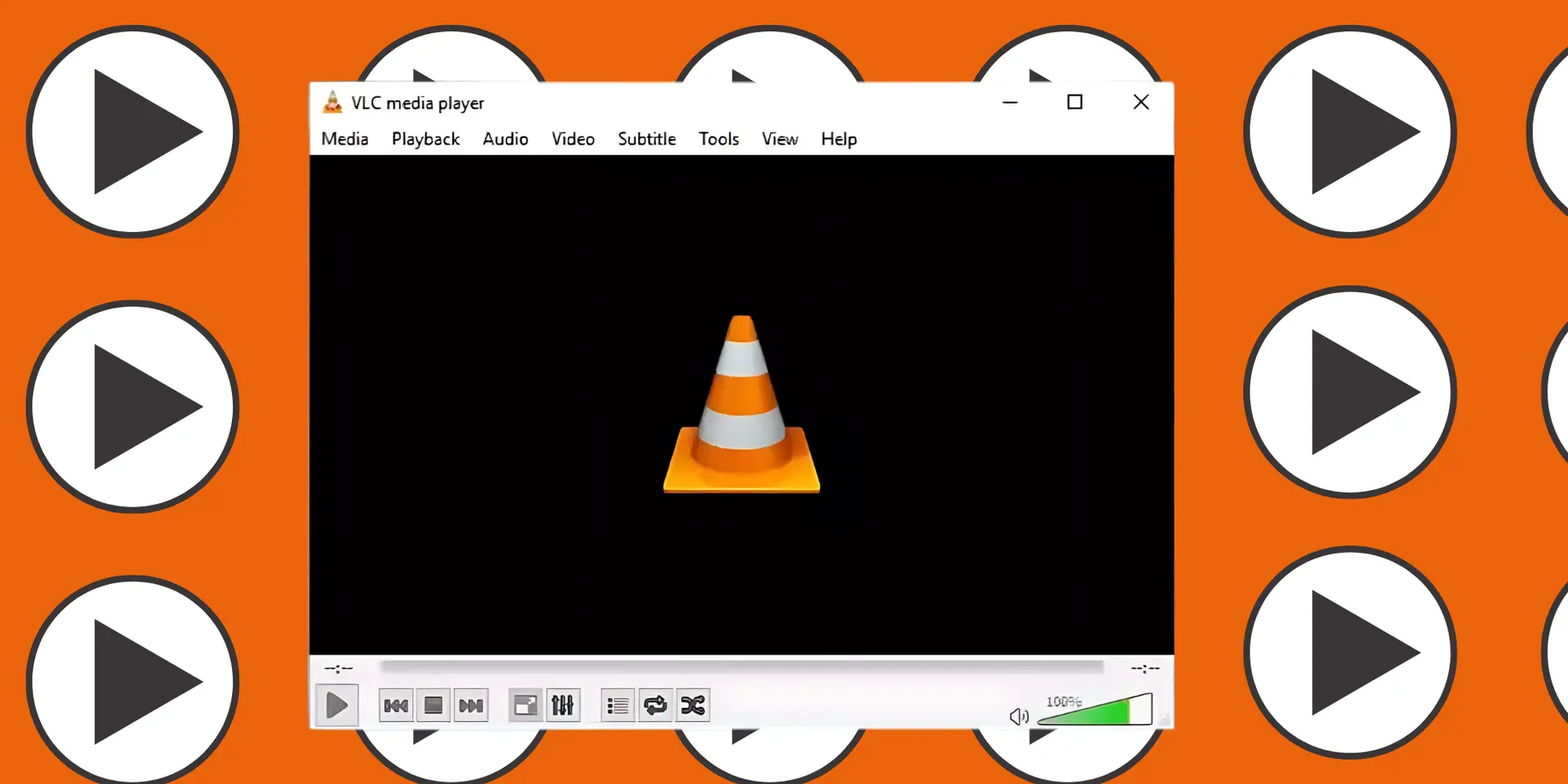Click the VLC cone logo in the title bar
Image resolution: width=1568 pixels, height=784 pixels.
pos(331,102)
